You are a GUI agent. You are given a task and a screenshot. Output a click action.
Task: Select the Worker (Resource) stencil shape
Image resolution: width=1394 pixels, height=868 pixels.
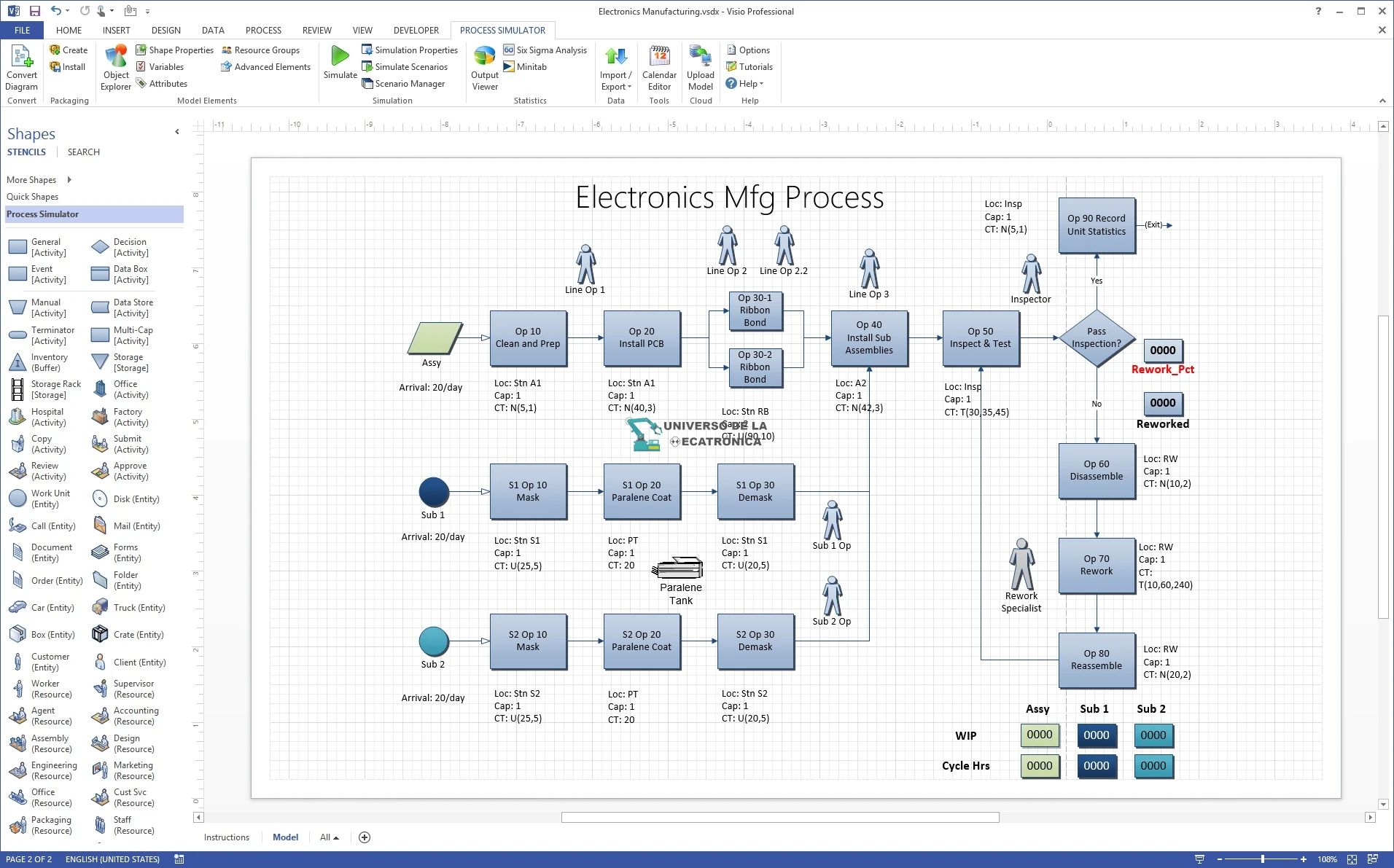coord(40,689)
